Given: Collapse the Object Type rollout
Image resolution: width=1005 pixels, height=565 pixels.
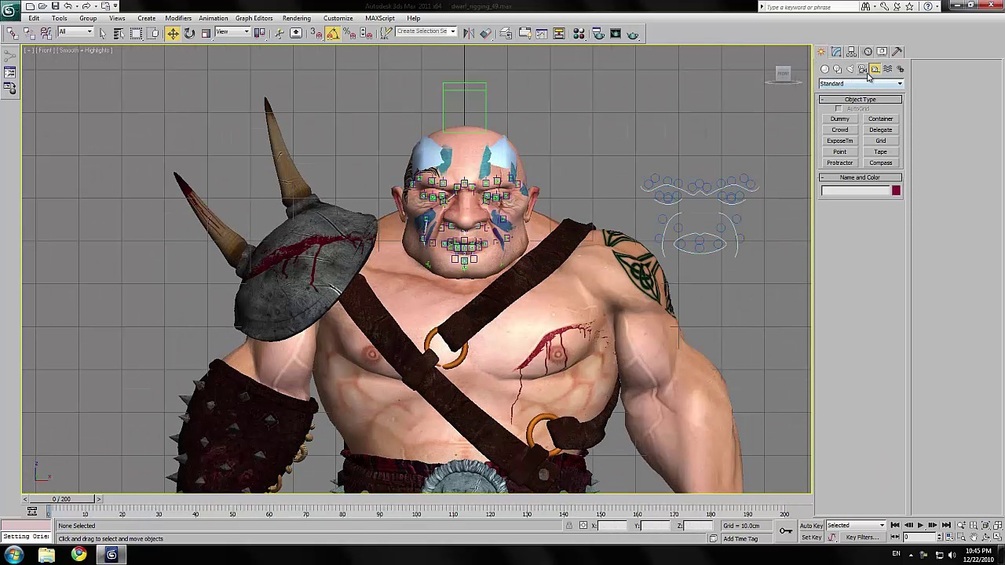Looking at the screenshot, I should coord(860,99).
